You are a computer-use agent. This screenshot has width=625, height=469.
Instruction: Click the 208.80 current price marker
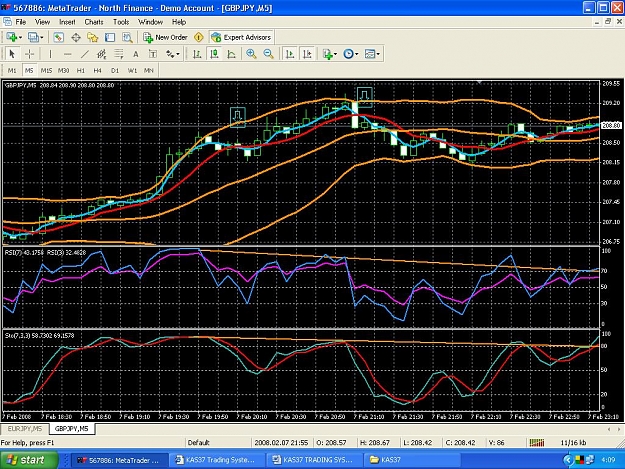pos(611,126)
